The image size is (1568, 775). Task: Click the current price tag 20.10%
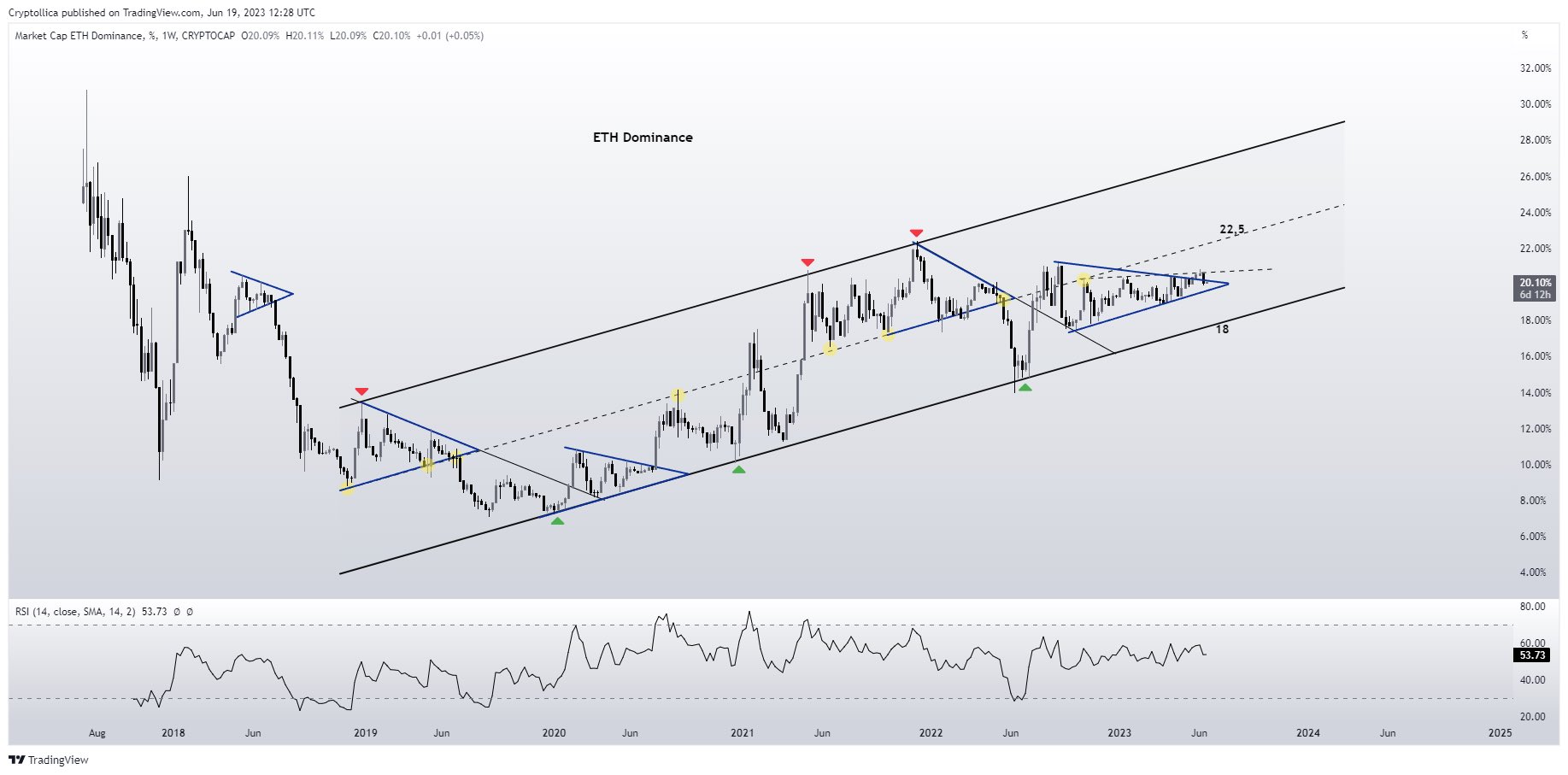1535,283
